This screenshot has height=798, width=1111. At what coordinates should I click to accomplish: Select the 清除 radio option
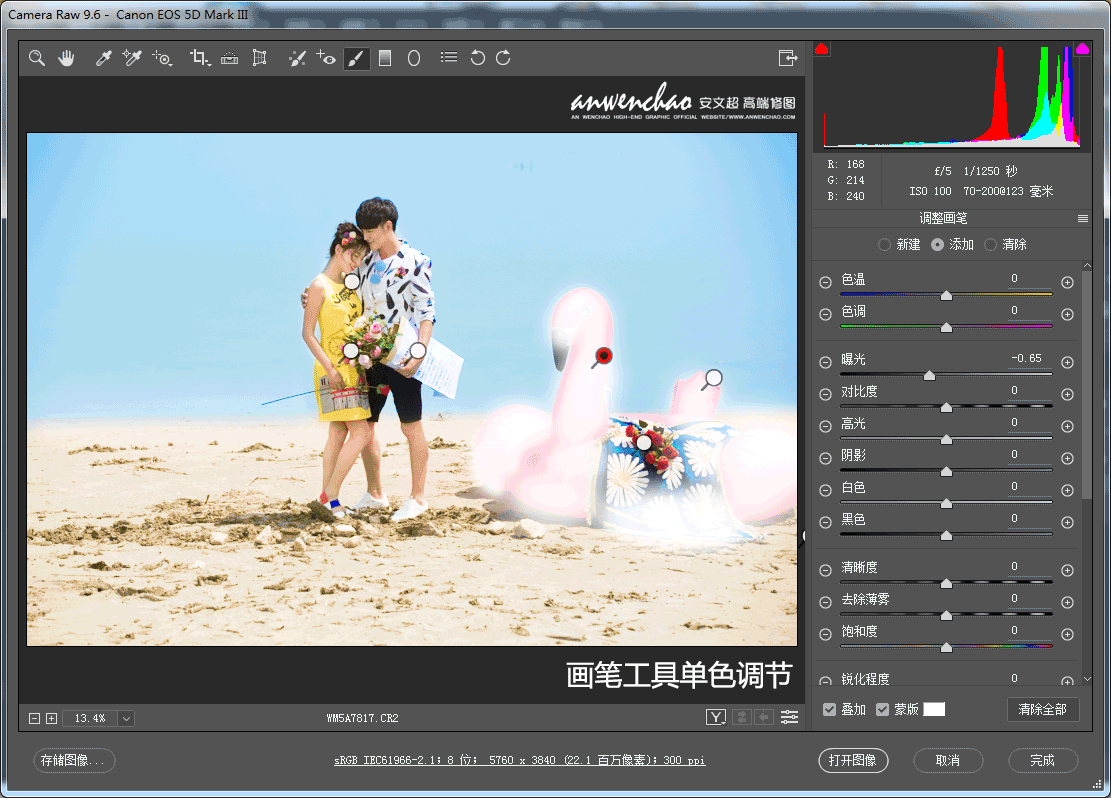(991, 245)
